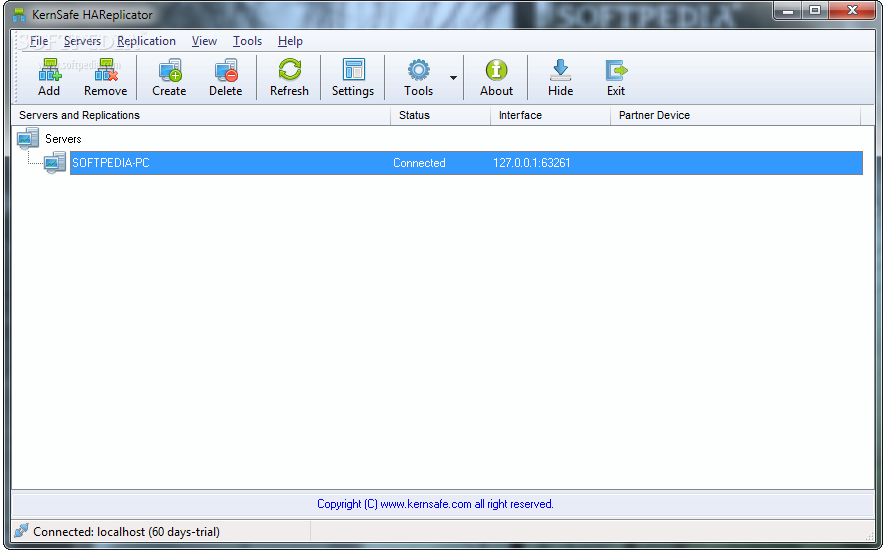Maximize the HAReplicator window
The image size is (883, 550).
tap(815, 11)
